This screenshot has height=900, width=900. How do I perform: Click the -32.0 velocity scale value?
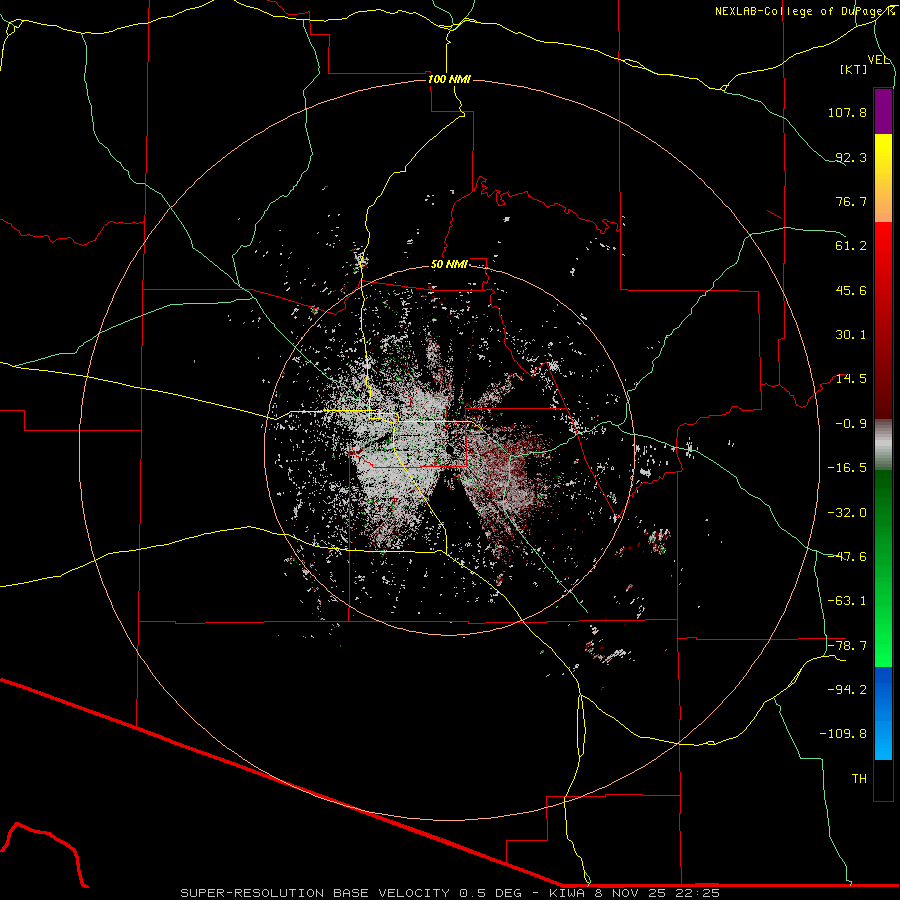847,513
